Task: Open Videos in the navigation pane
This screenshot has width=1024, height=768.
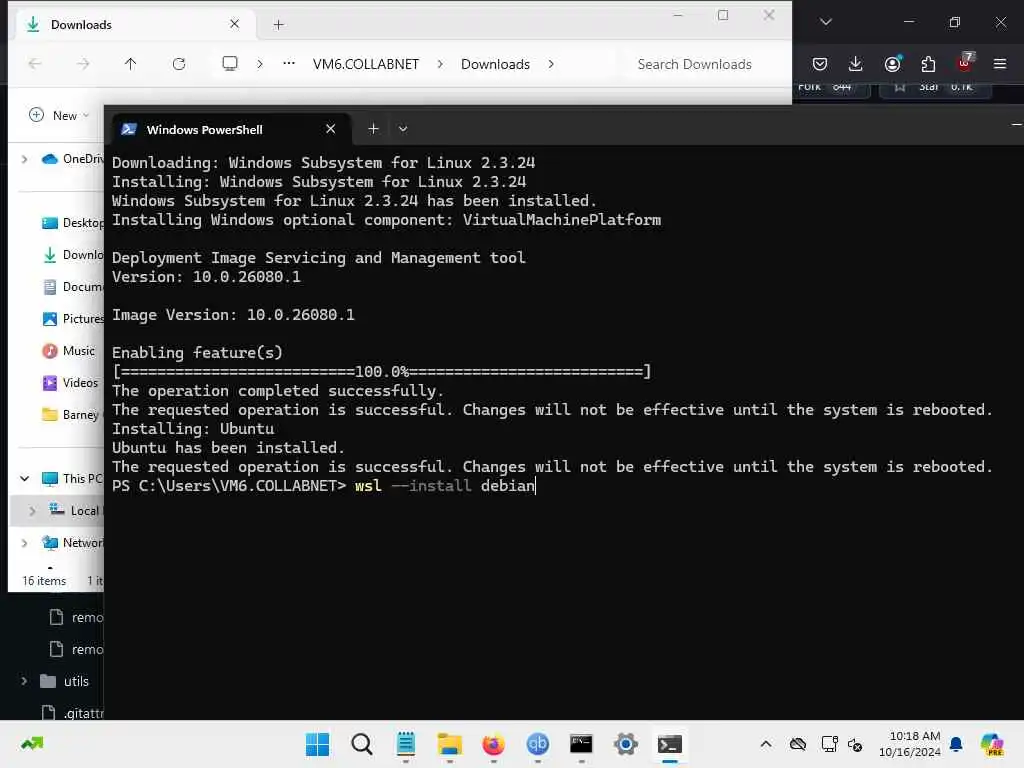Action: (71, 383)
